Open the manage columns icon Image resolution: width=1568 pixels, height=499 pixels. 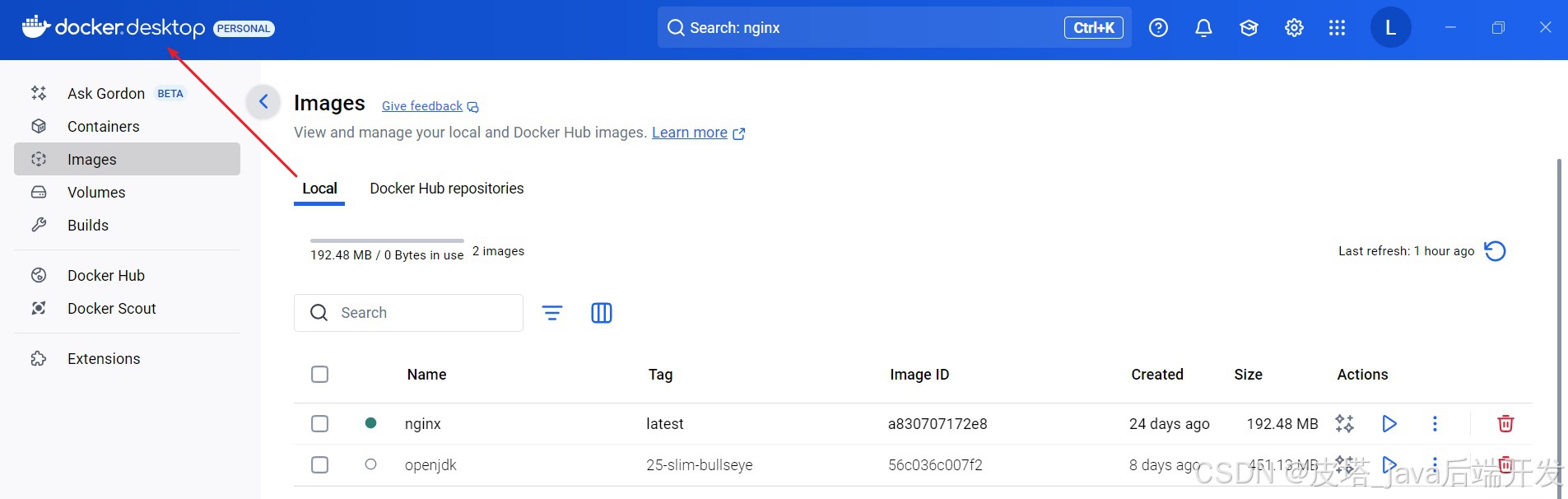(602, 313)
